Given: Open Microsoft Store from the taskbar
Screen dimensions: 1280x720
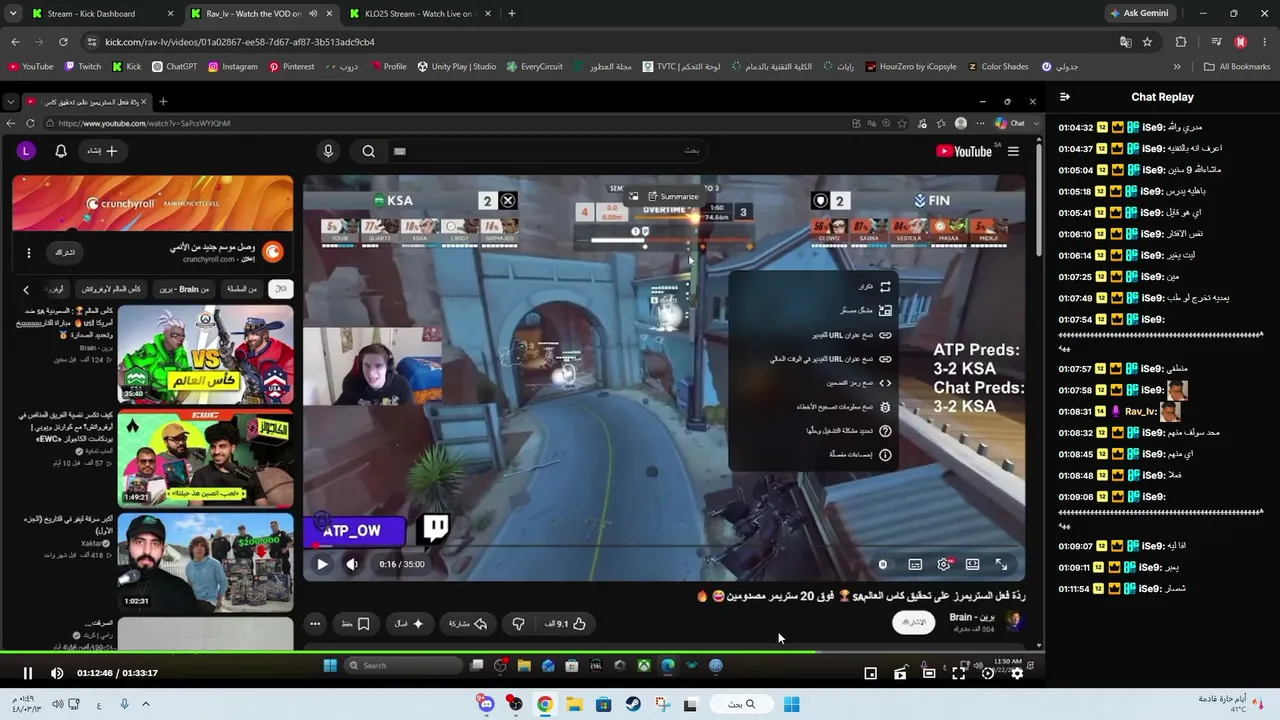Looking at the screenshot, I should [603, 704].
